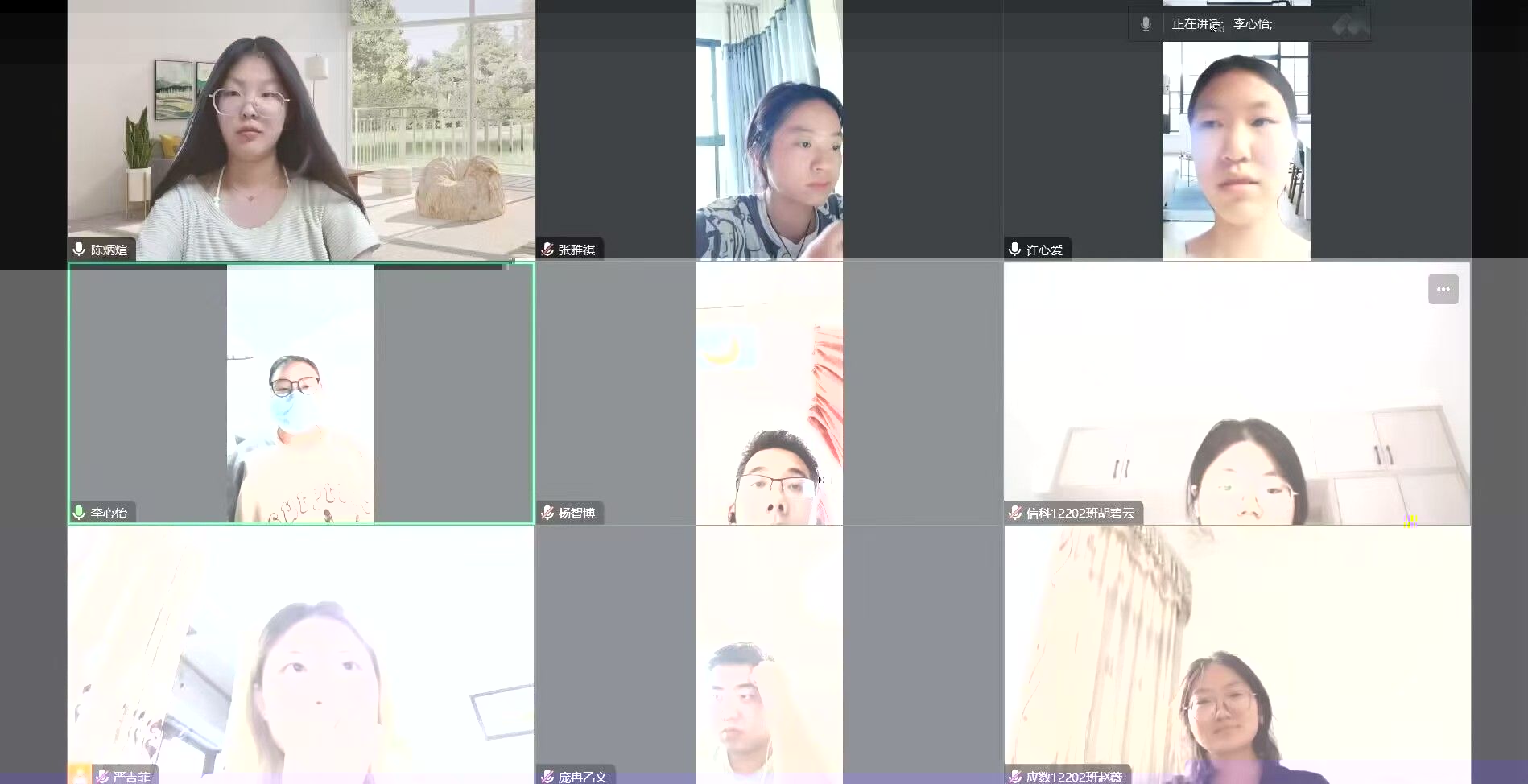1528x784 pixels.
Task: Click microphone icon beside 陈炳煊's name
Action: coord(79,250)
